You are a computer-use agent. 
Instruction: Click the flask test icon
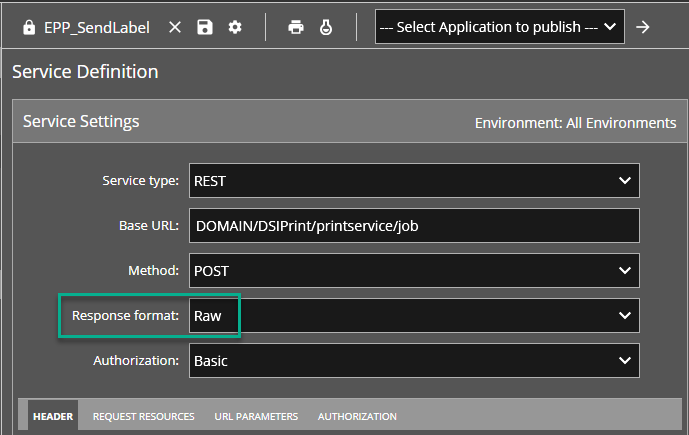(326, 27)
